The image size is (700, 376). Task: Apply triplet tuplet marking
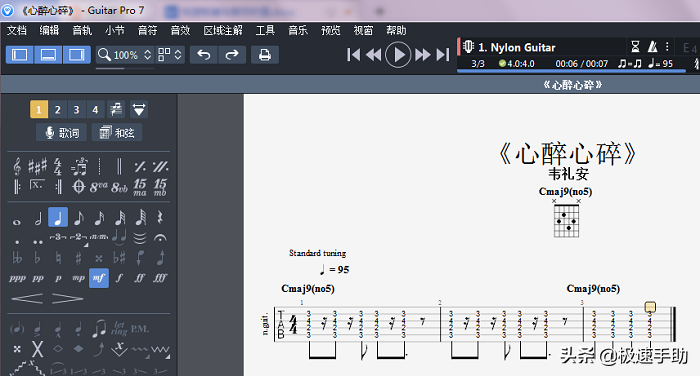pos(58,237)
